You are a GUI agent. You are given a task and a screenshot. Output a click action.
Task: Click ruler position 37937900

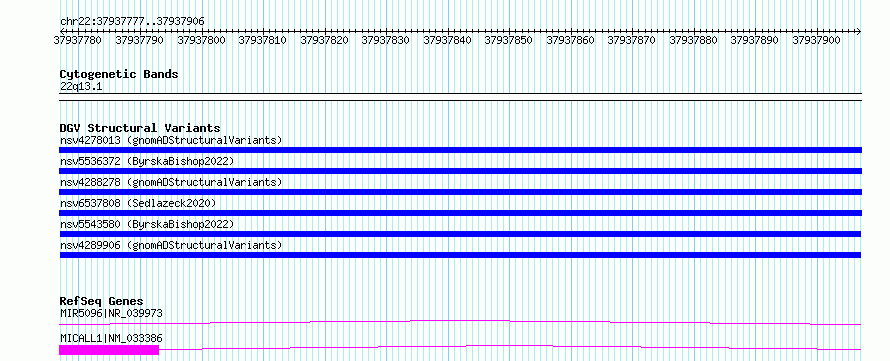pyautogui.click(x=816, y=40)
